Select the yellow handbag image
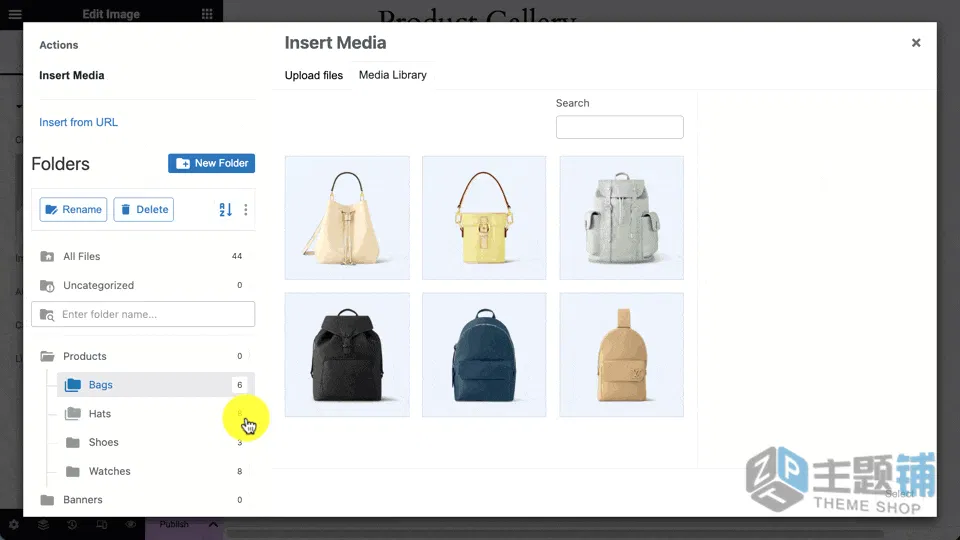This screenshot has height=540, width=960. tap(484, 218)
